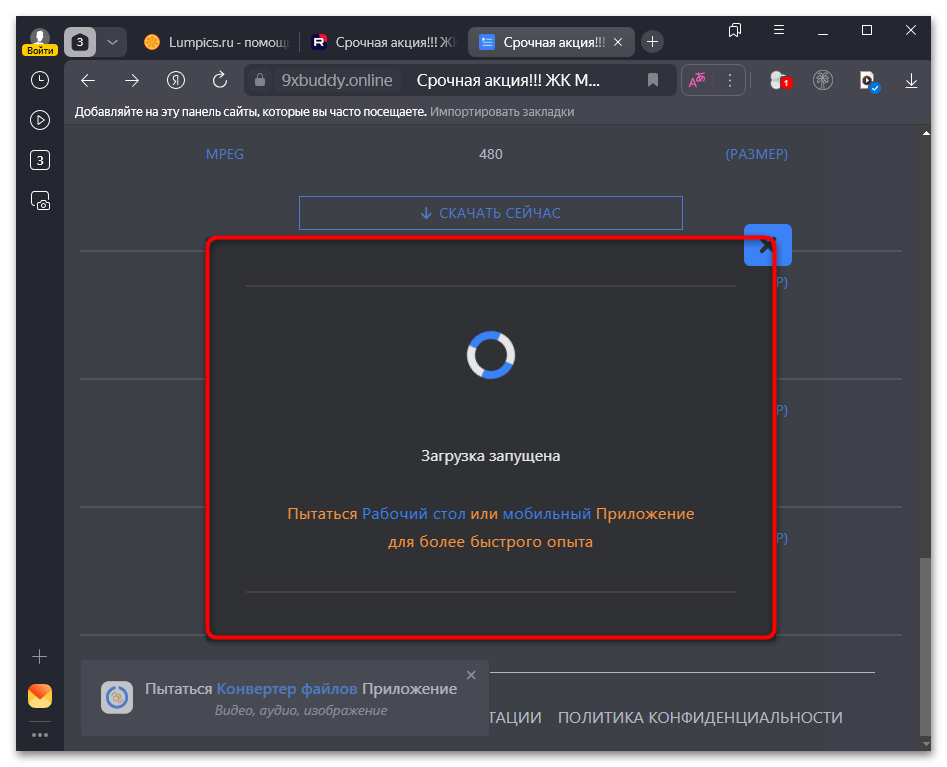The width and height of the screenshot is (947, 767).
Task: Open address bar three-dot options
Action: tap(730, 80)
